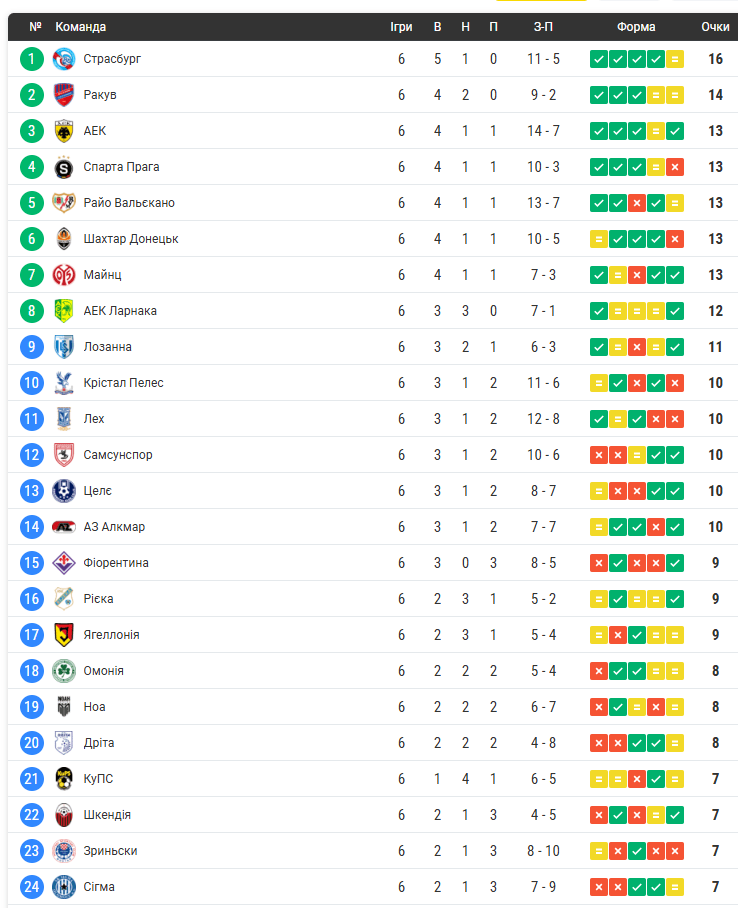This screenshot has height=908, width=738.
Task: Click the КуПС yellow-black logo
Action: coord(64,779)
